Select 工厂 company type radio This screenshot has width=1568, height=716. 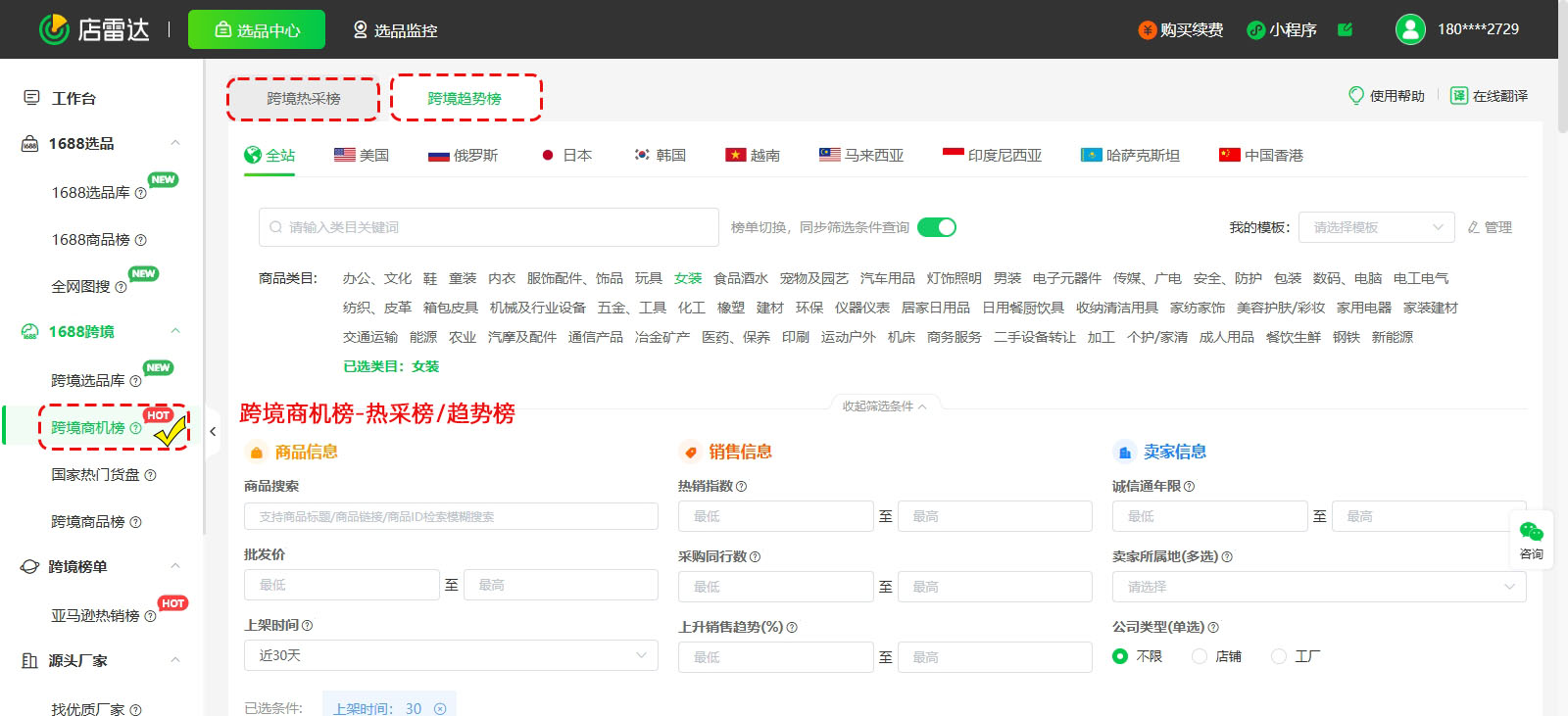click(x=1279, y=656)
